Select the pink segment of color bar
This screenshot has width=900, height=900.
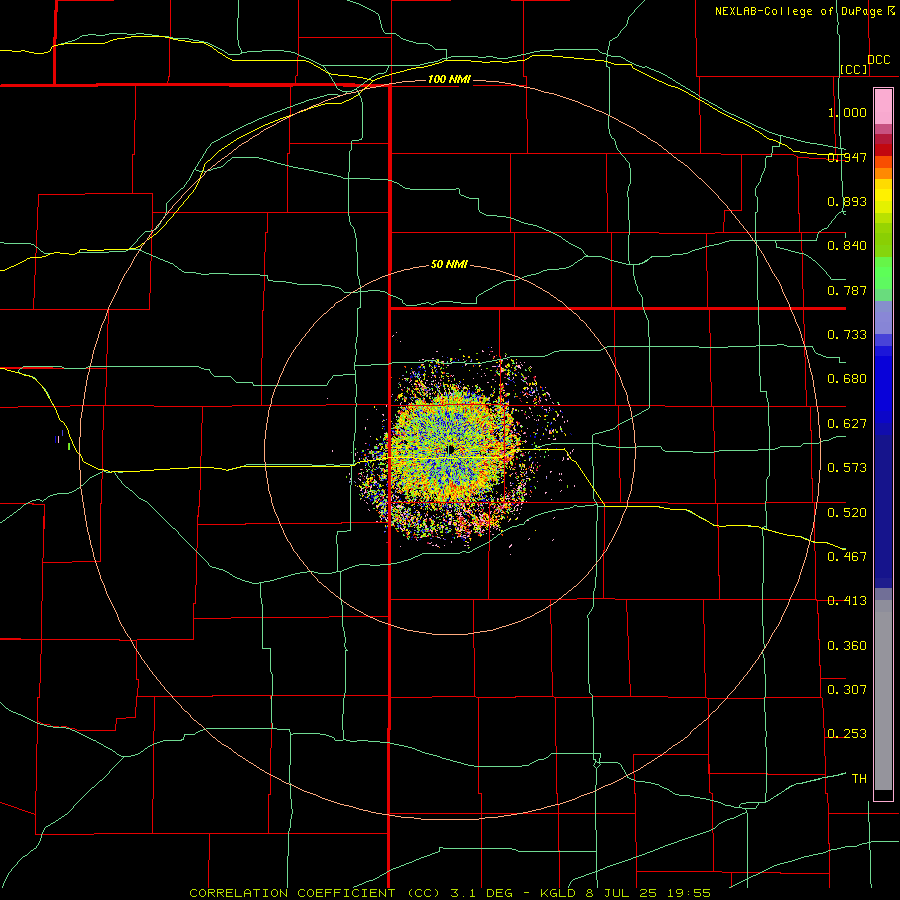883,107
